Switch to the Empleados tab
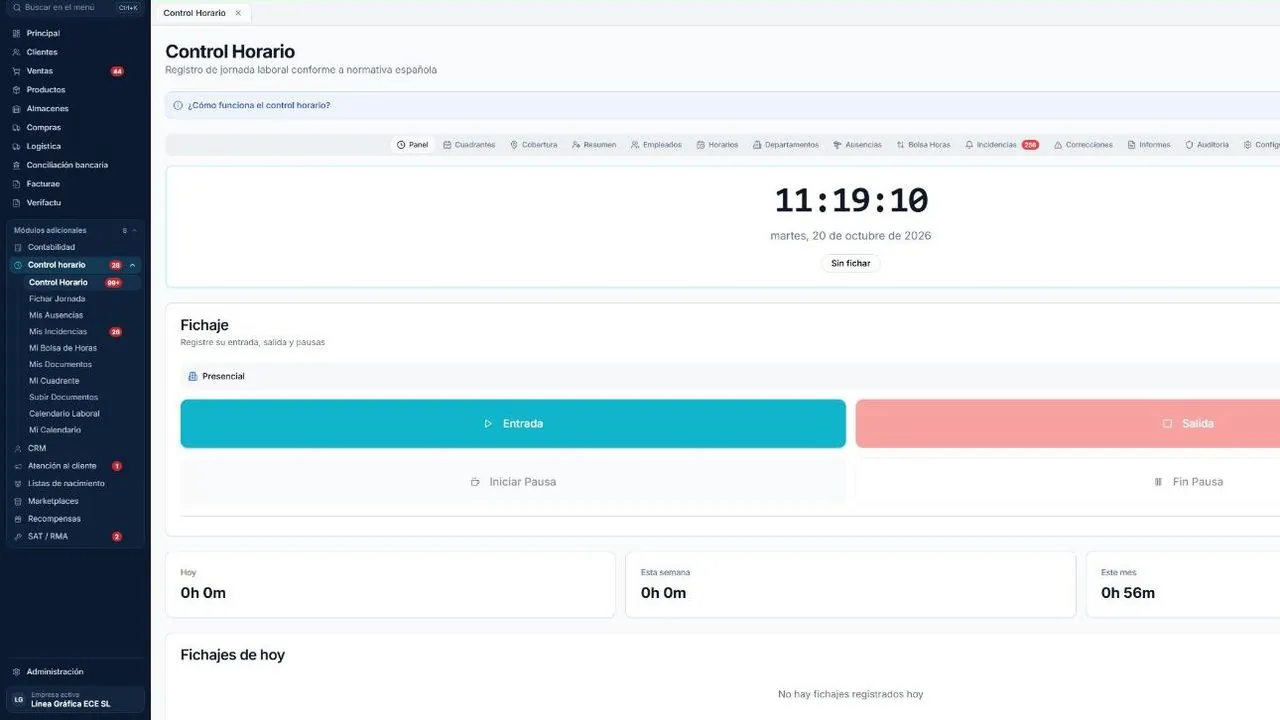 pos(656,145)
